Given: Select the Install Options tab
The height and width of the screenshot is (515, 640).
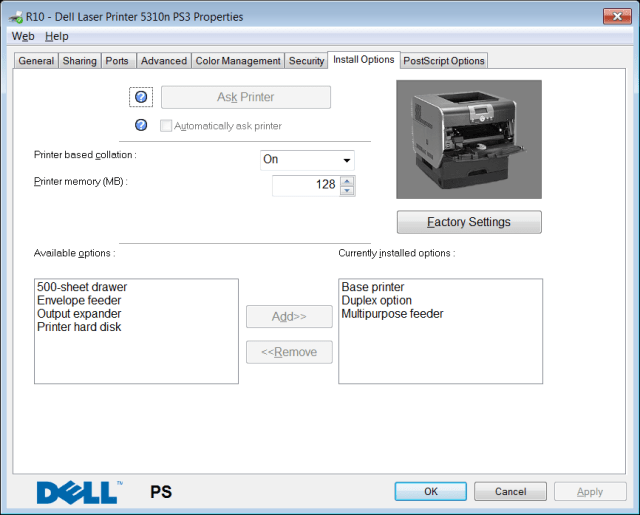Looking at the screenshot, I should tap(363, 60).
